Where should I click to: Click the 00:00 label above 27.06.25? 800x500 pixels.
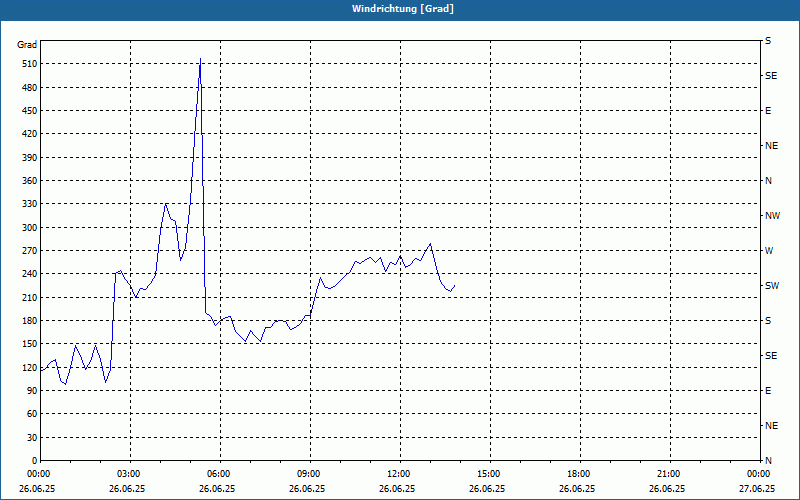(x=757, y=474)
